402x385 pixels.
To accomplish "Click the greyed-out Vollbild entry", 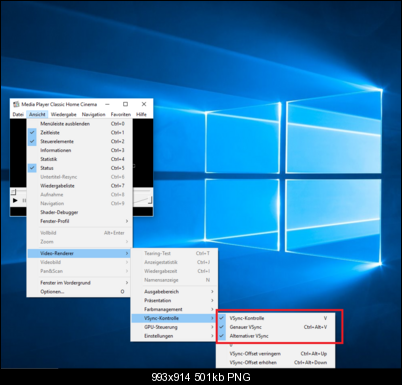I will 80,233.
